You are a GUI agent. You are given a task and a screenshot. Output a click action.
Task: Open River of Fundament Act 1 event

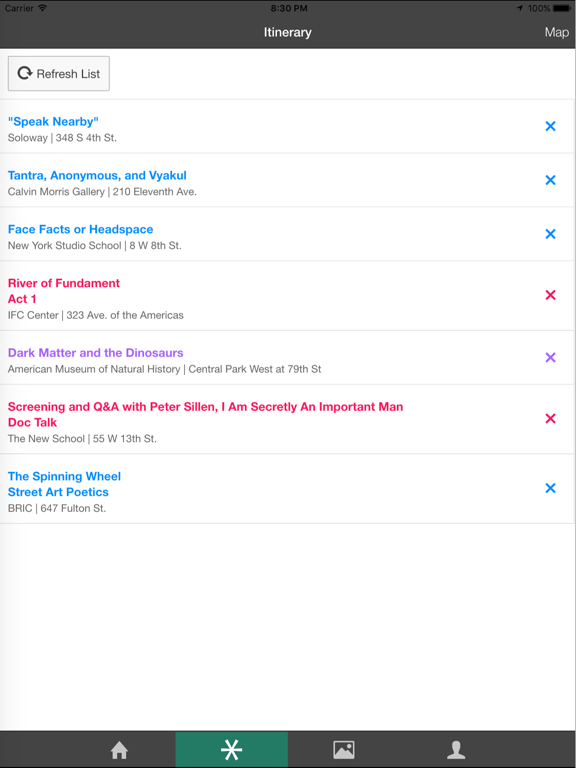coord(64,291)
